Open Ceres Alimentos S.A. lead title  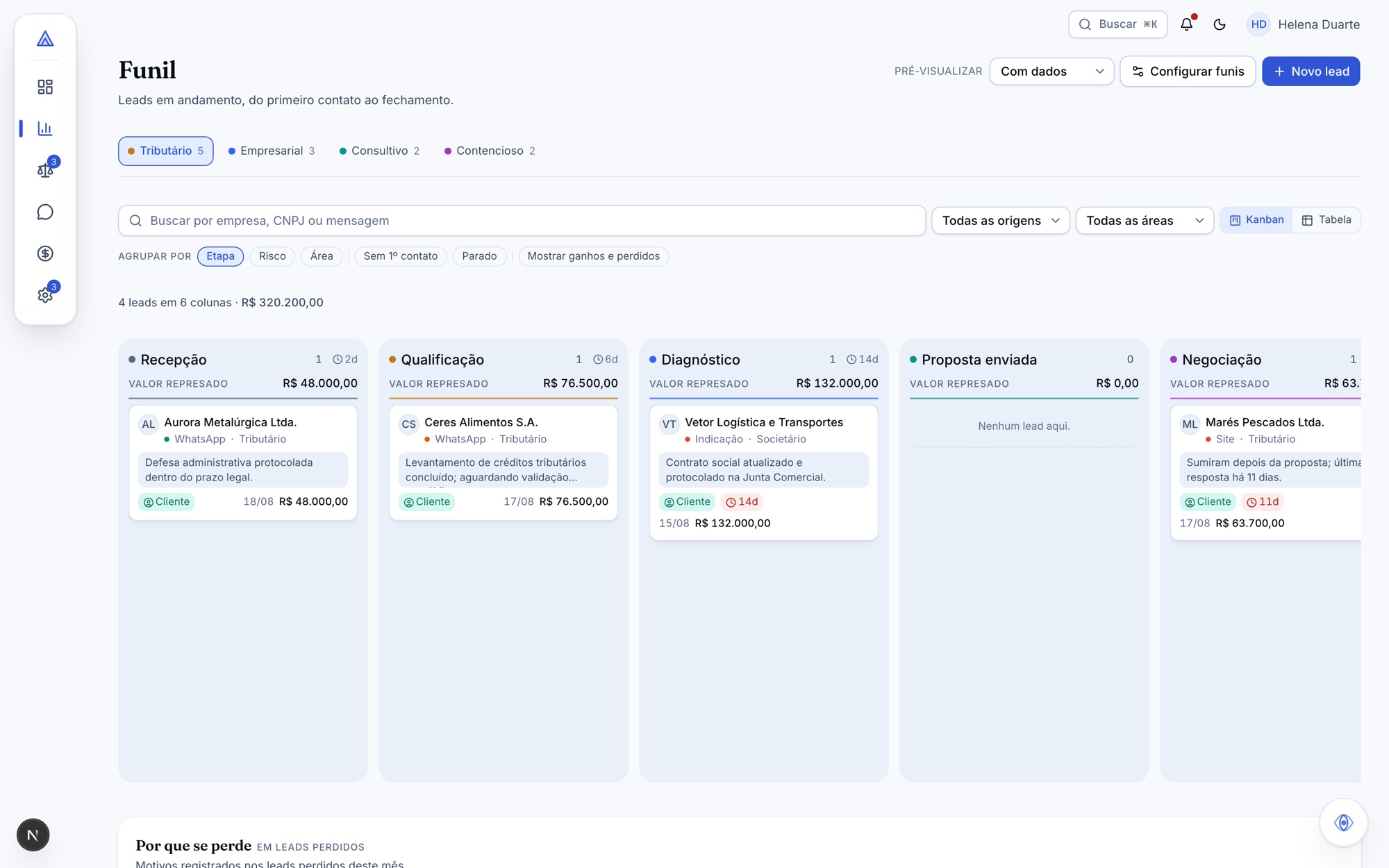point(481,422)
